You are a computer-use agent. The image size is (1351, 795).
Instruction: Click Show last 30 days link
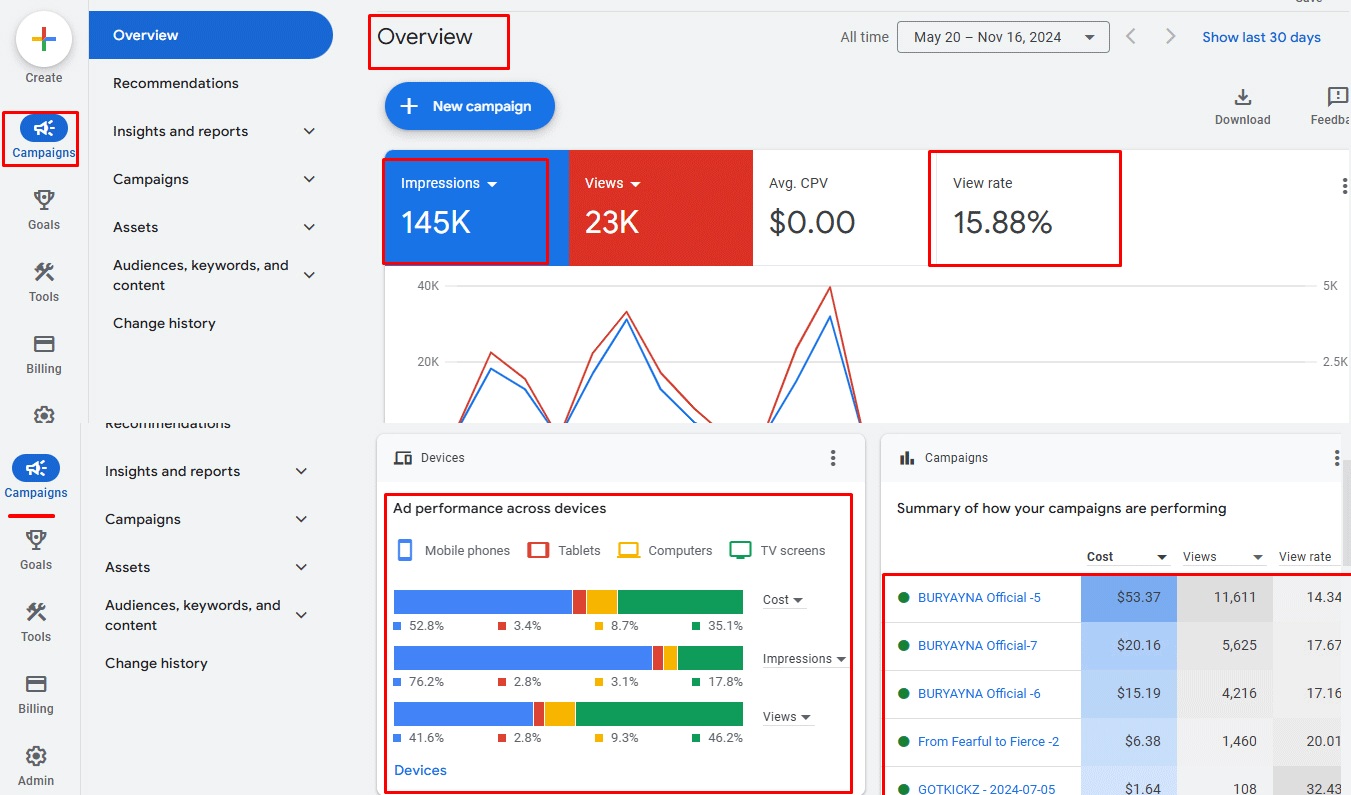[1261, 37]
